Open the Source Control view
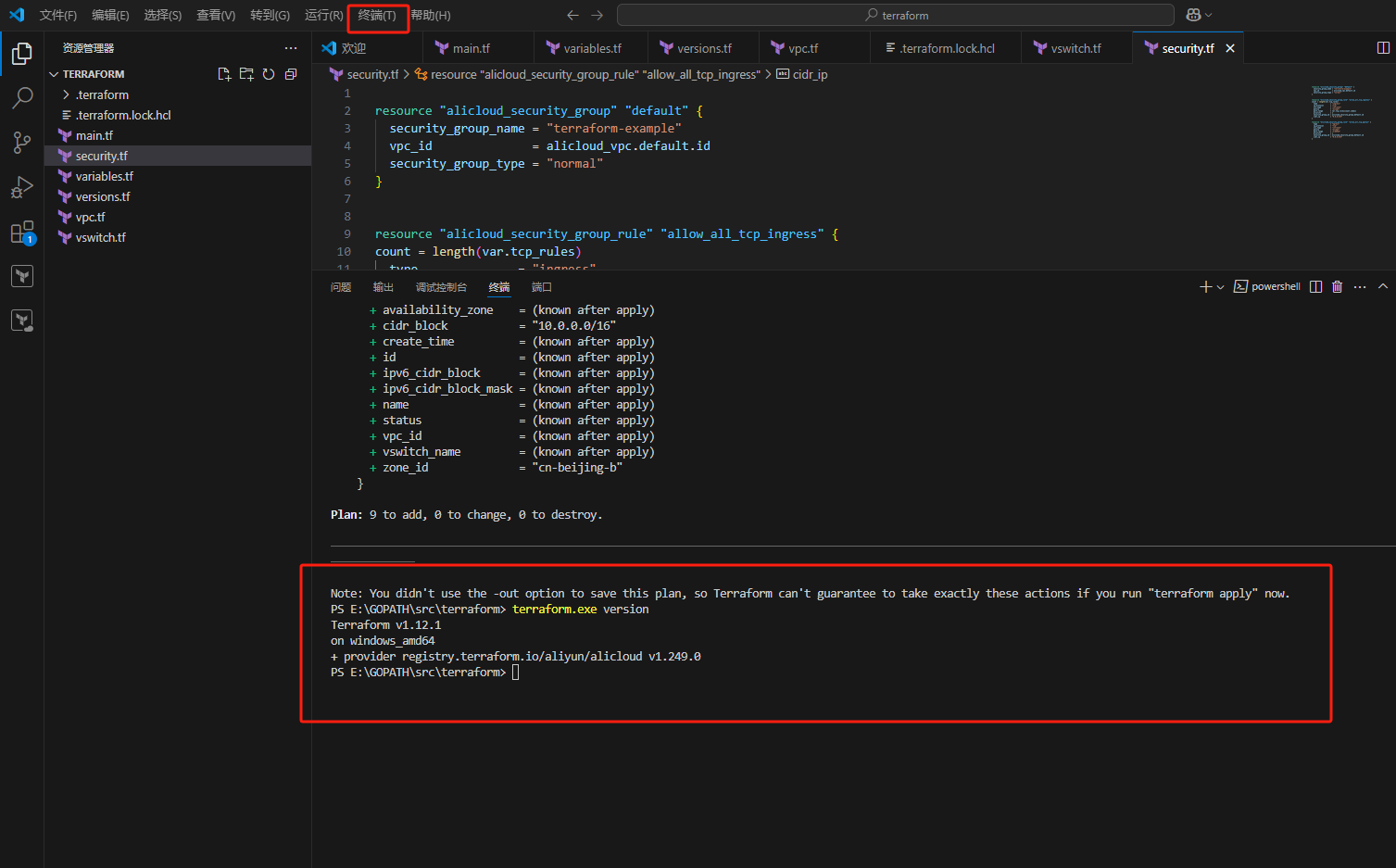Screen dimensions: 1396x868 tap(22, 143)
